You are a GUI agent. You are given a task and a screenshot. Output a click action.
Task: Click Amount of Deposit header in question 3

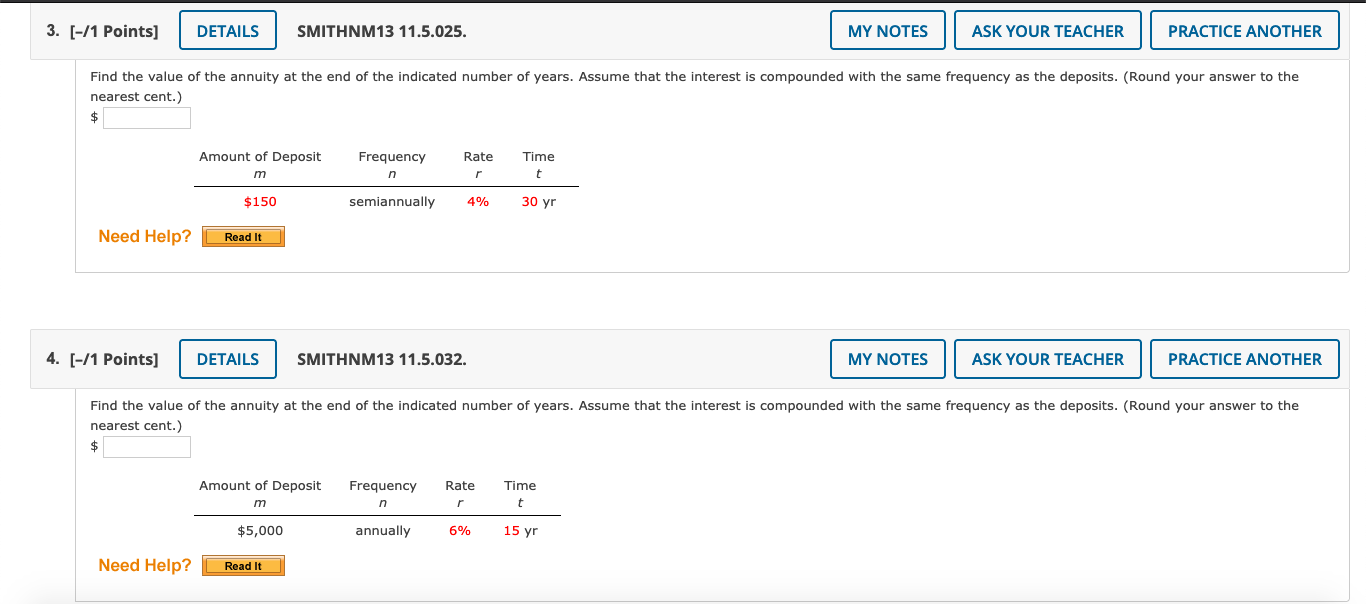260,157
